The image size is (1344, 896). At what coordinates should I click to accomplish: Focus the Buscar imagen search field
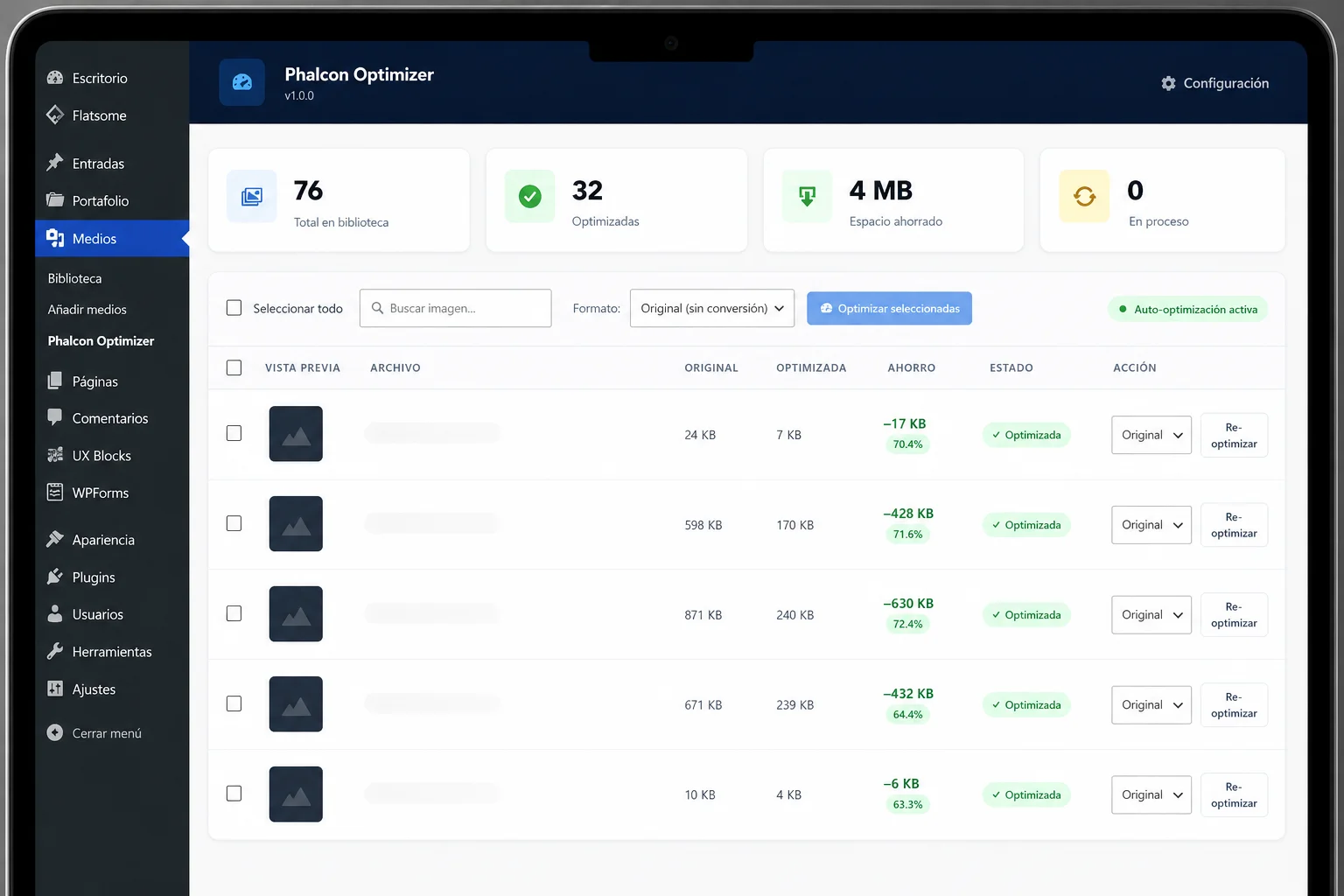(x=455, y=308)
